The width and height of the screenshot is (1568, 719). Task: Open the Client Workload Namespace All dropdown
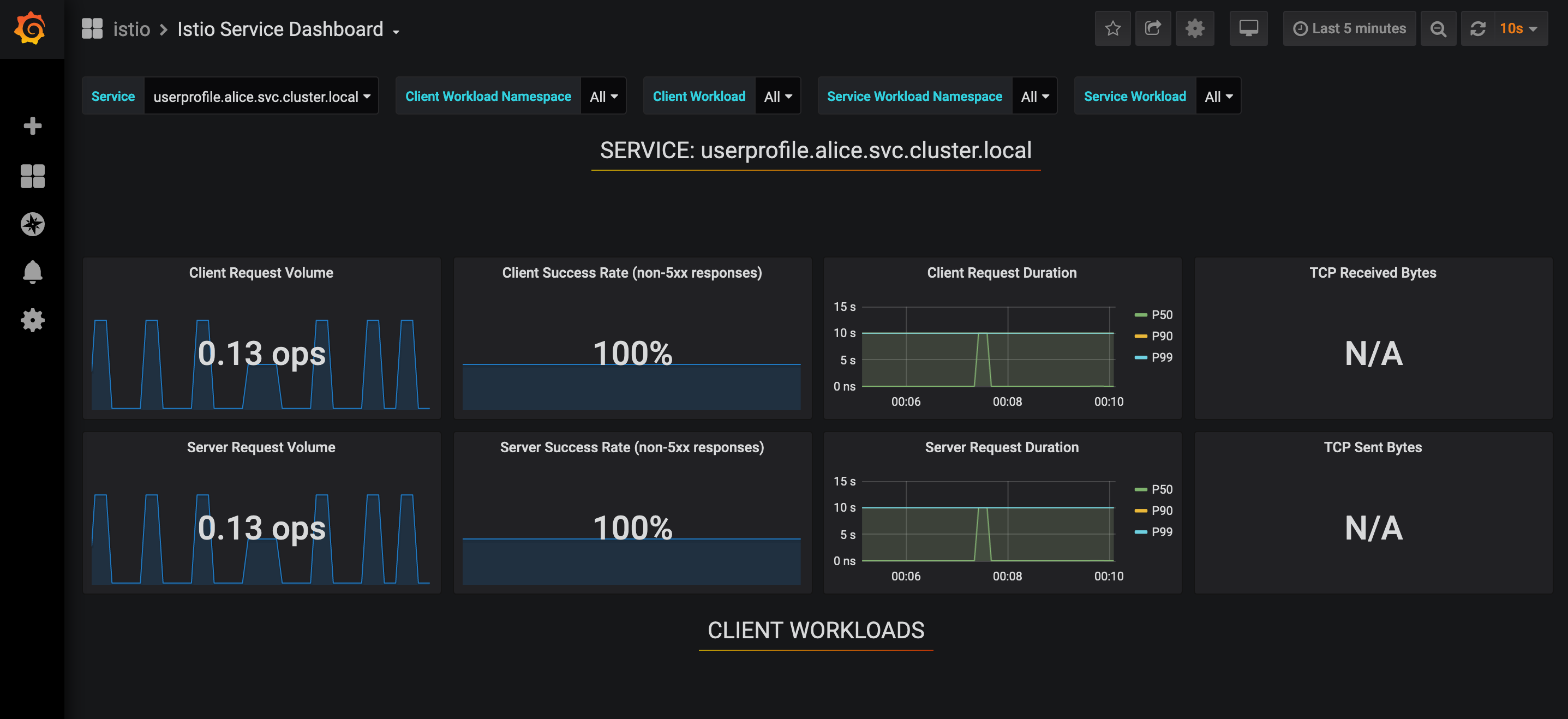[603, 96]
